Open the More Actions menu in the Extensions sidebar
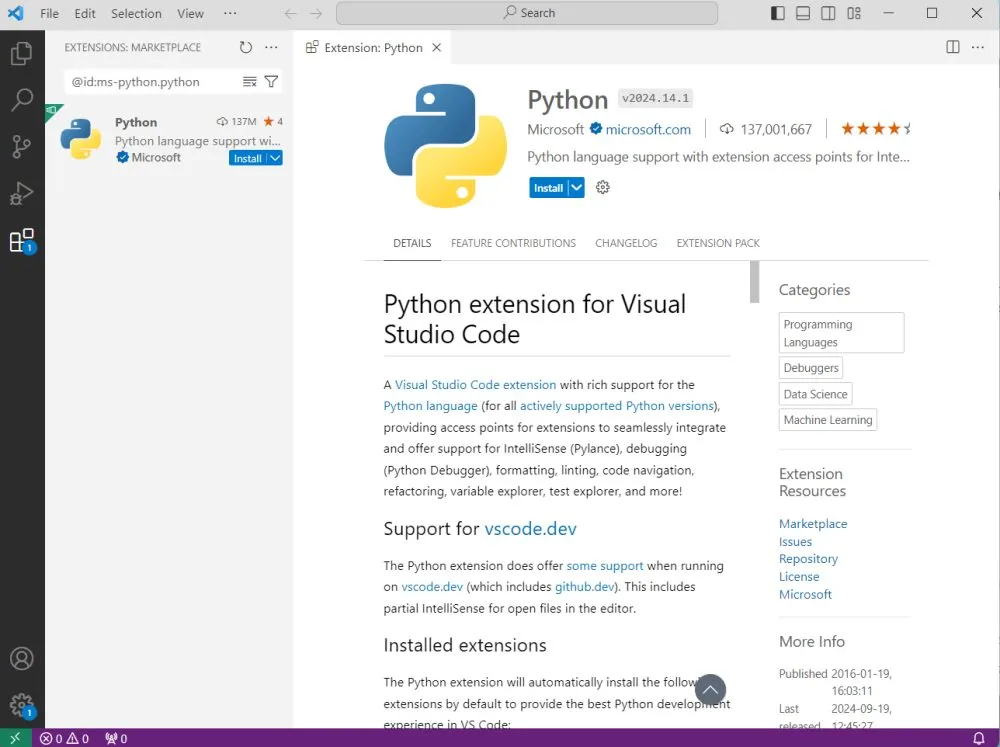The width and height of the screenshot is (1000, 747). (x=272, y=46)
